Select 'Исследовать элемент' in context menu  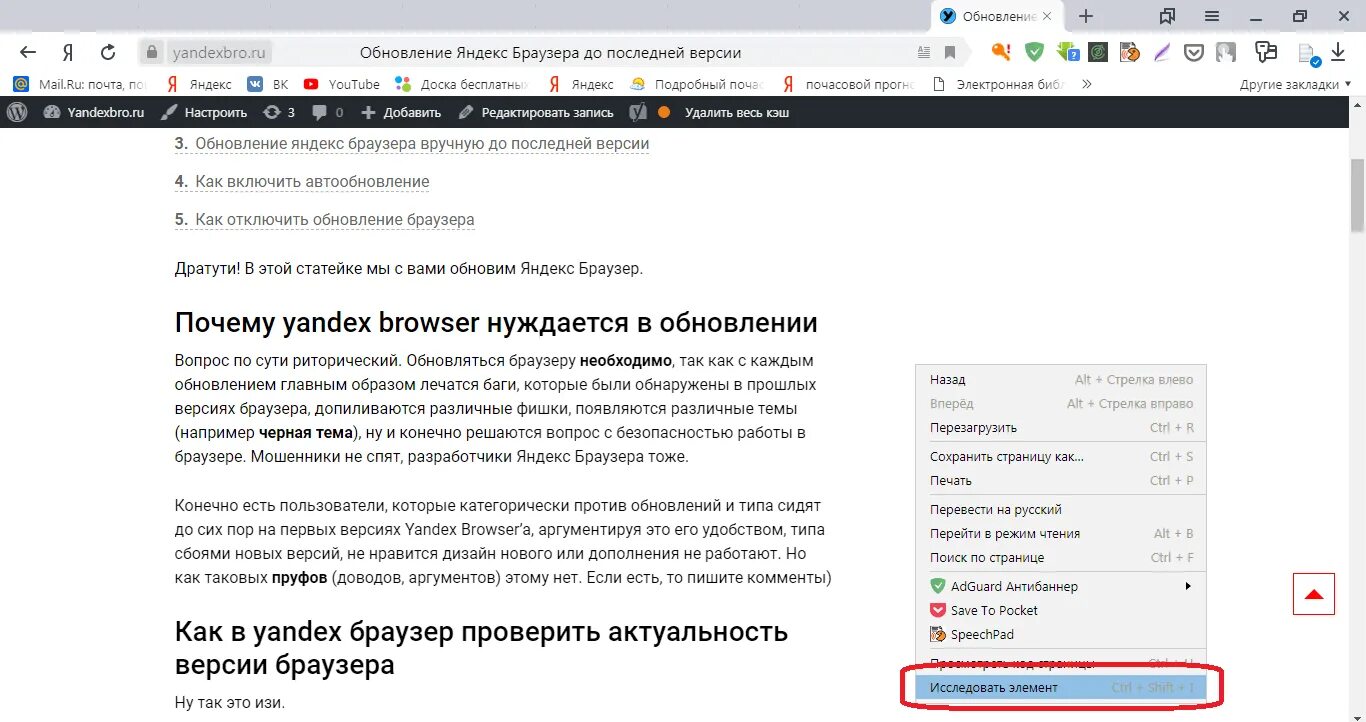(1061, 687)
